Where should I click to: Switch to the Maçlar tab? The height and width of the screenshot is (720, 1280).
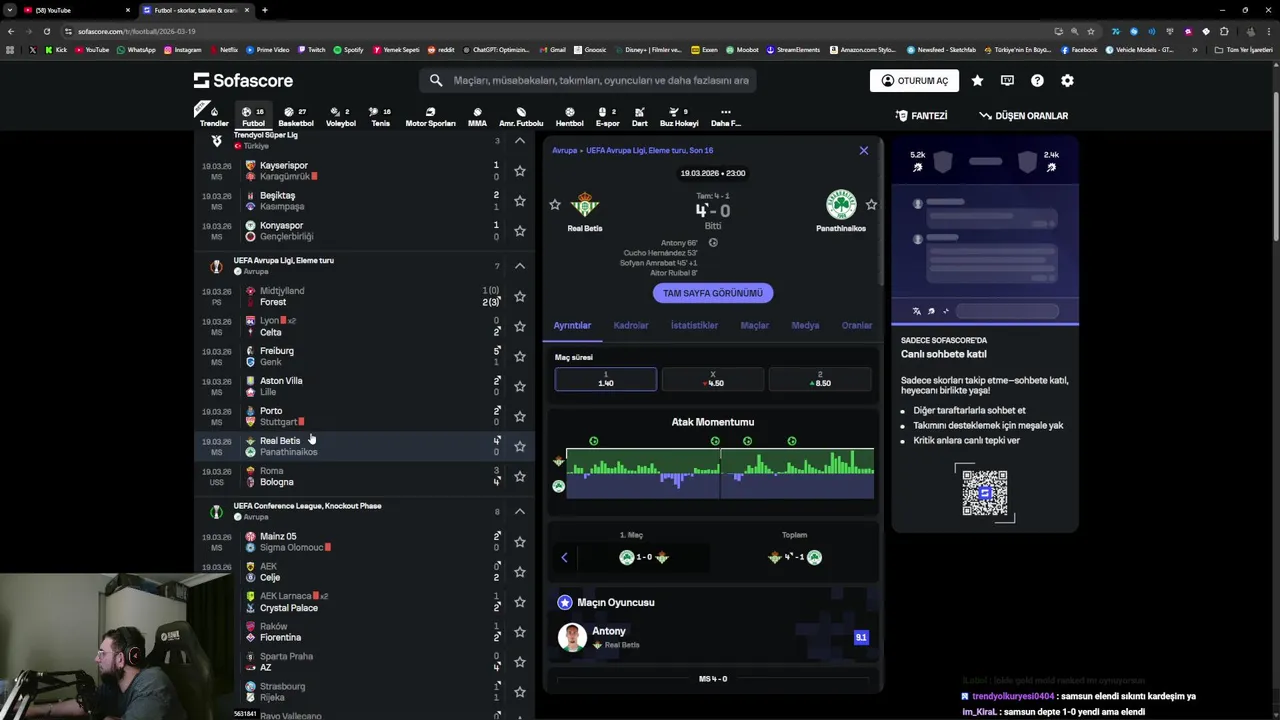click(754, 325)
